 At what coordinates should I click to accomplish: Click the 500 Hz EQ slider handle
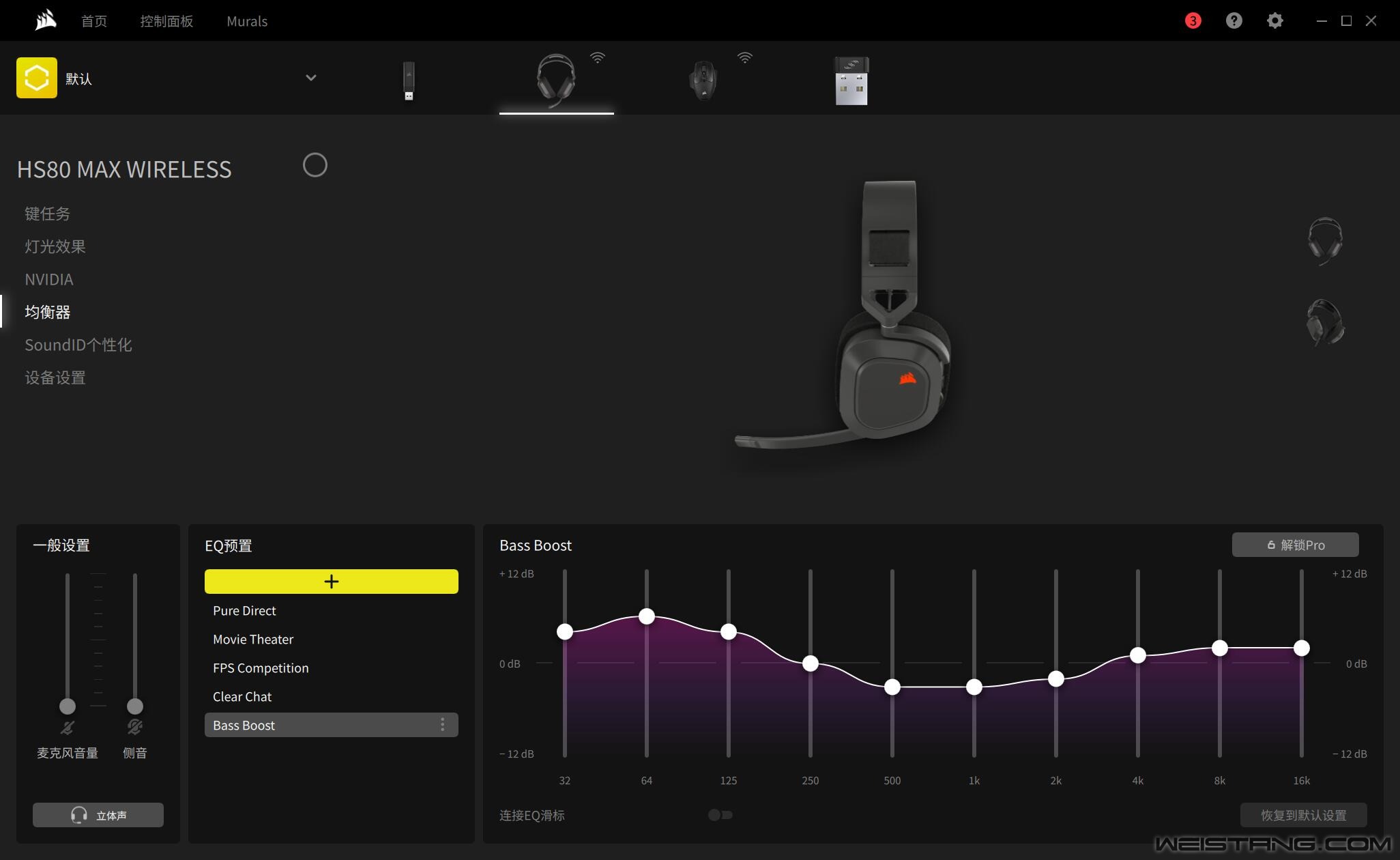pyautogui.click(x=892, y=687)
